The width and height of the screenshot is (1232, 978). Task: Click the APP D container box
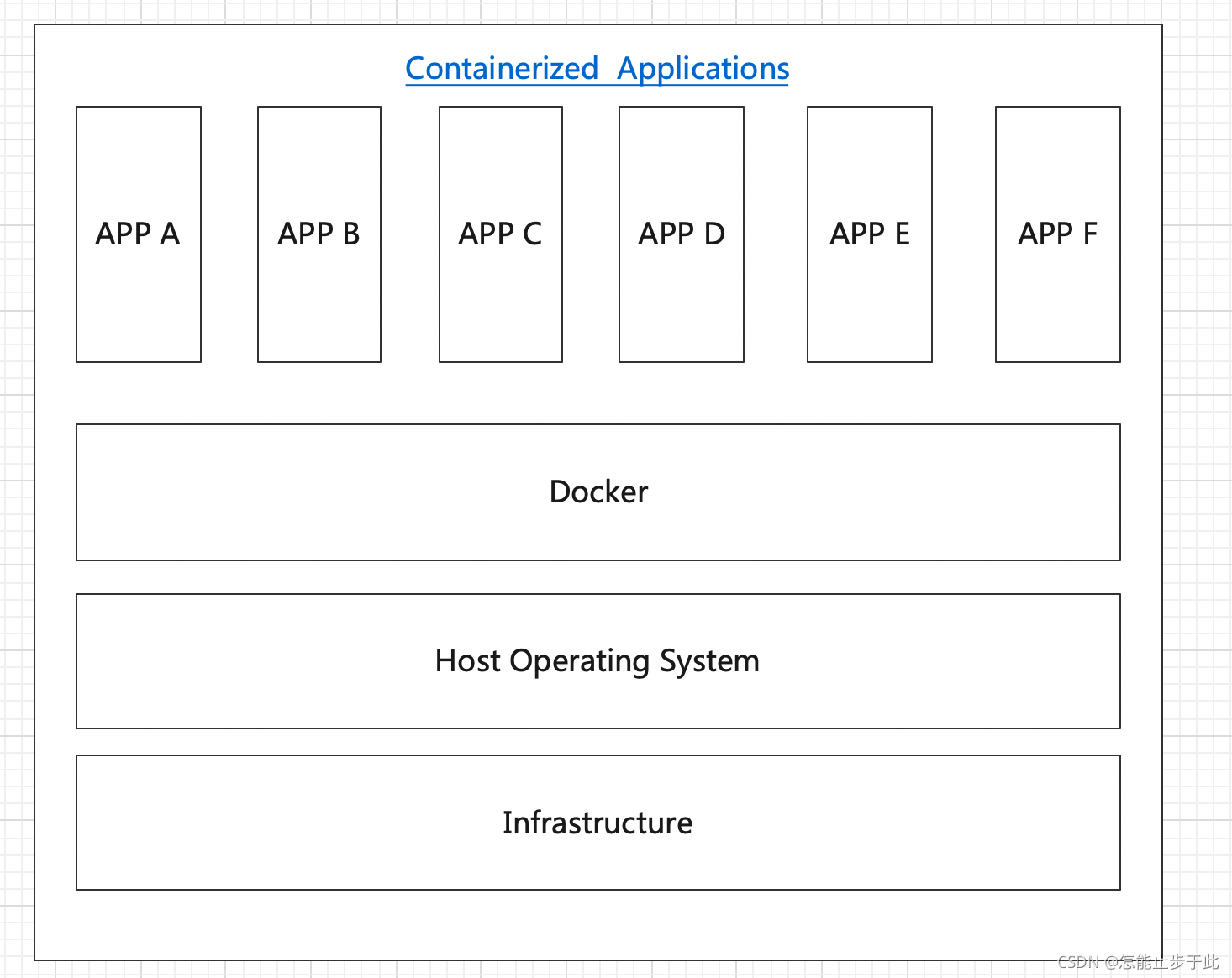coord(682,234)
